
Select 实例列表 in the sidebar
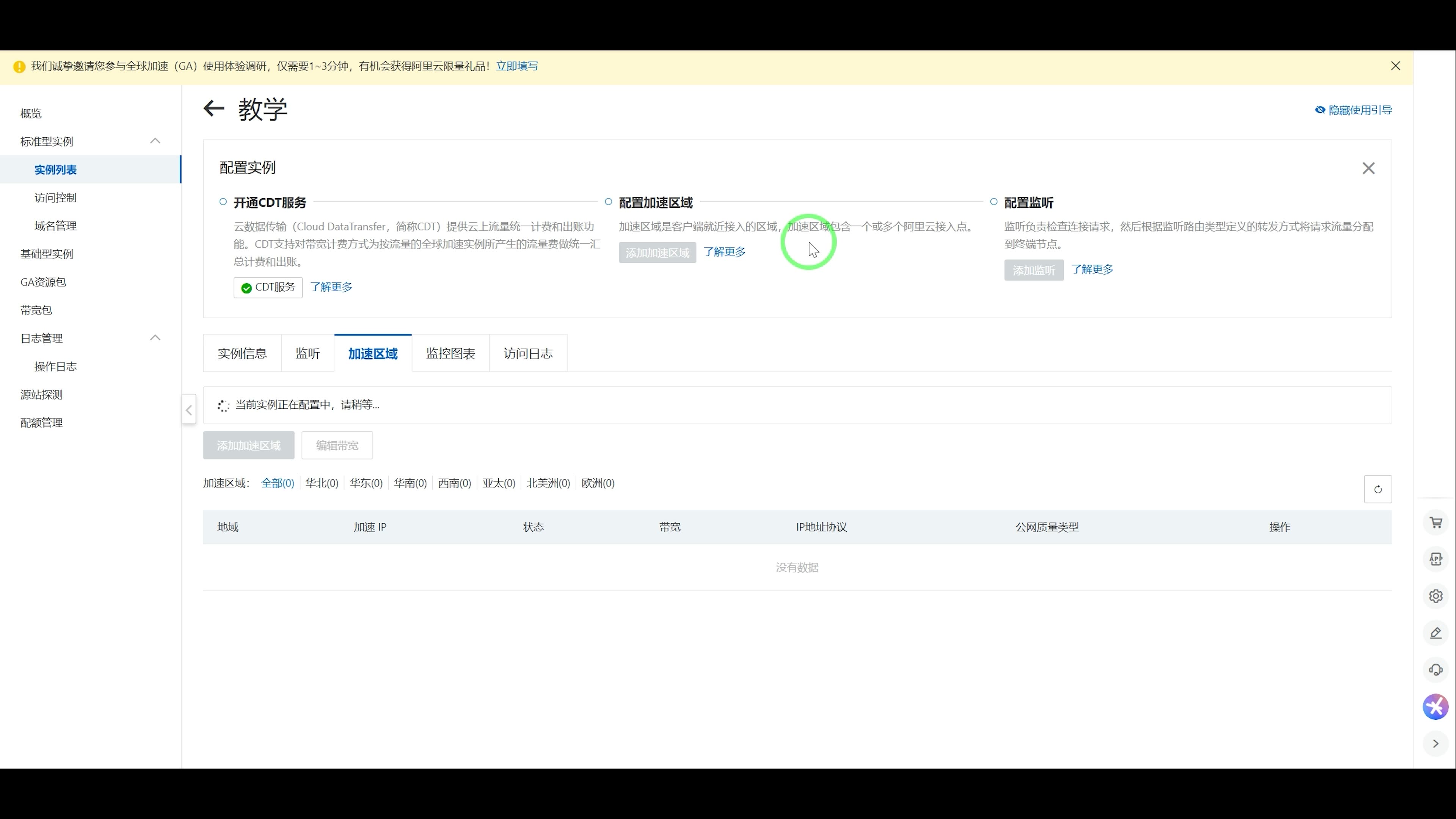tap(55, 169)
